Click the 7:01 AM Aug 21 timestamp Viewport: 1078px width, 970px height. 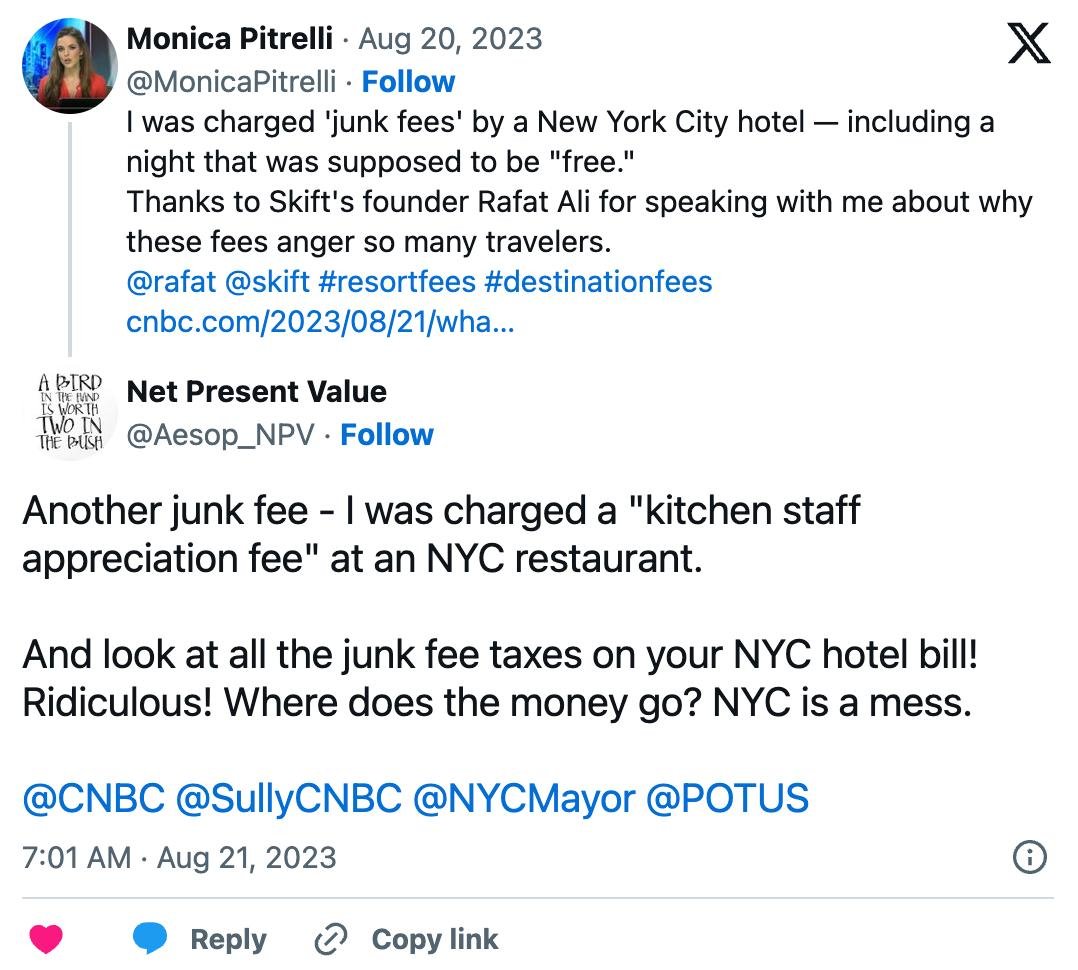[x=179, y=857]
